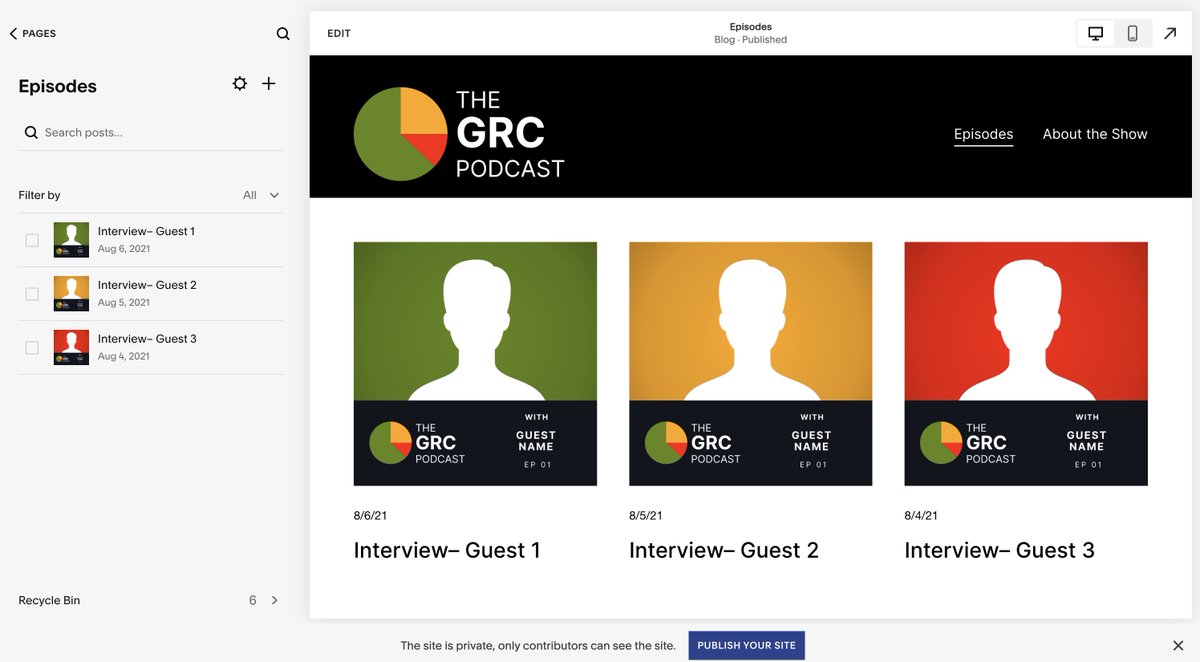Click the Aug 4, 2021 date in sidebar
This screenshot has height=662, width=1200.
(124, 357)
